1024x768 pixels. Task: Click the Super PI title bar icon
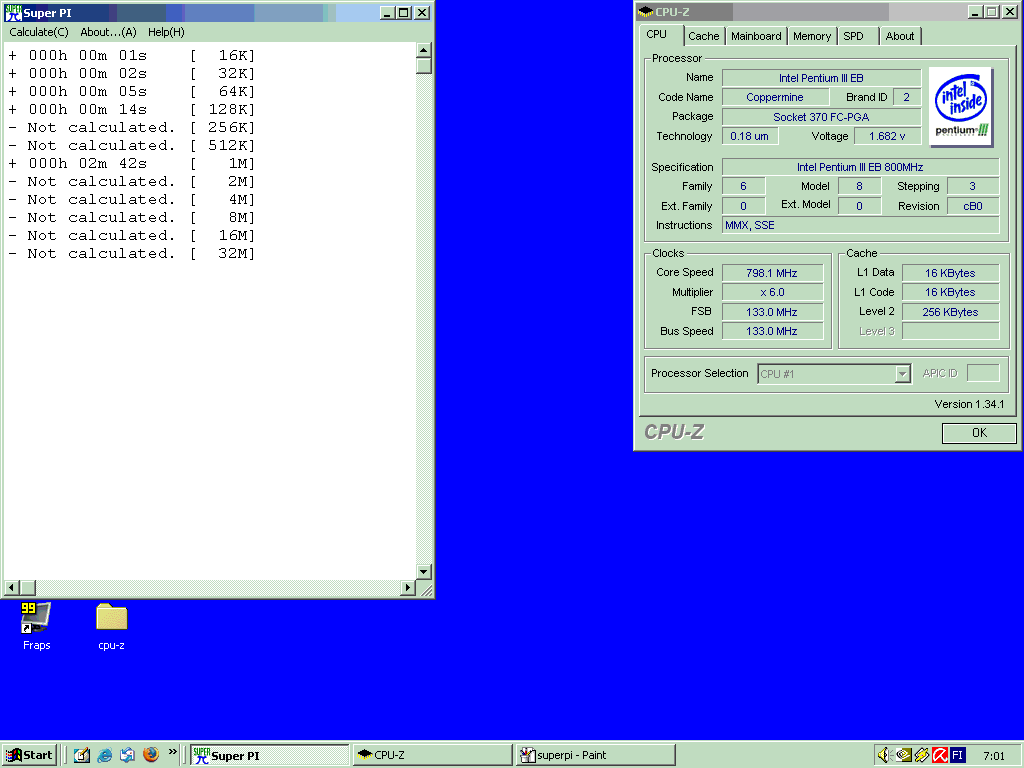tap(13, 12)
